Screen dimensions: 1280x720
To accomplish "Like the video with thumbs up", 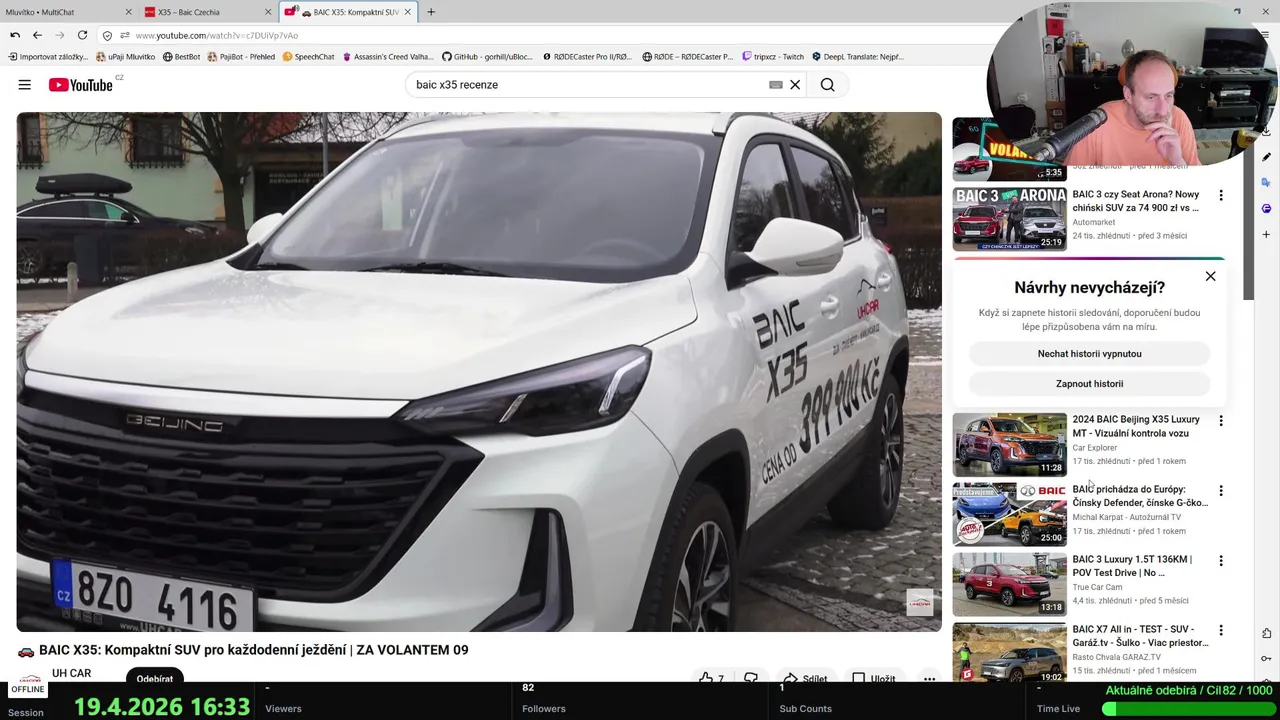I will (711, 677).
